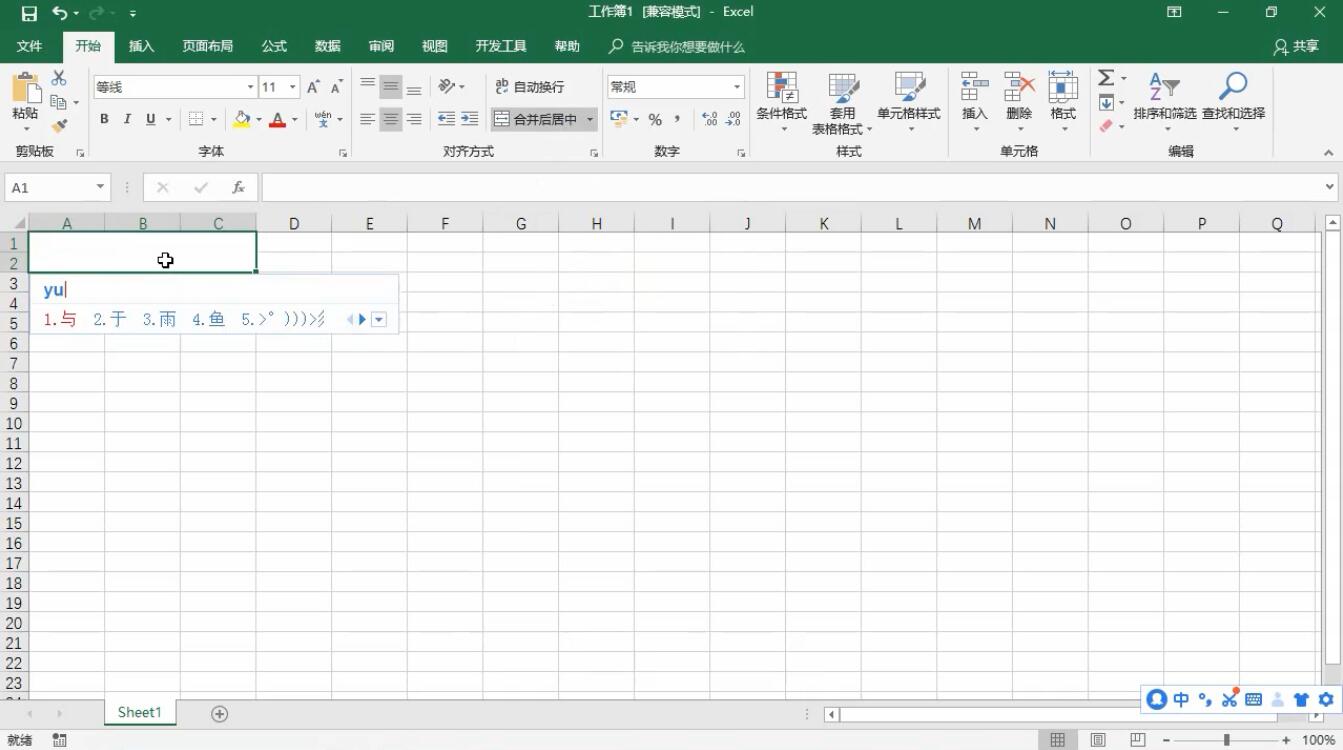Toggle Bold formatting

point(104,119)
